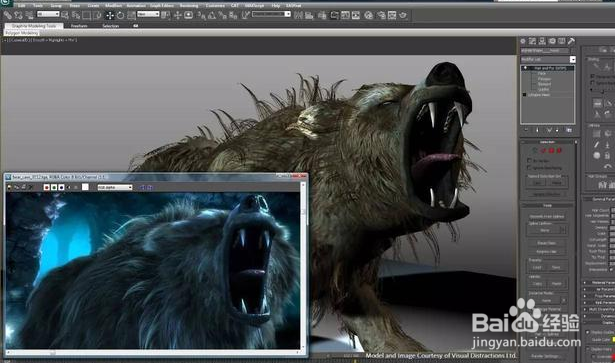Expand the Material Parameters rollout

click(x=600, y=283)
